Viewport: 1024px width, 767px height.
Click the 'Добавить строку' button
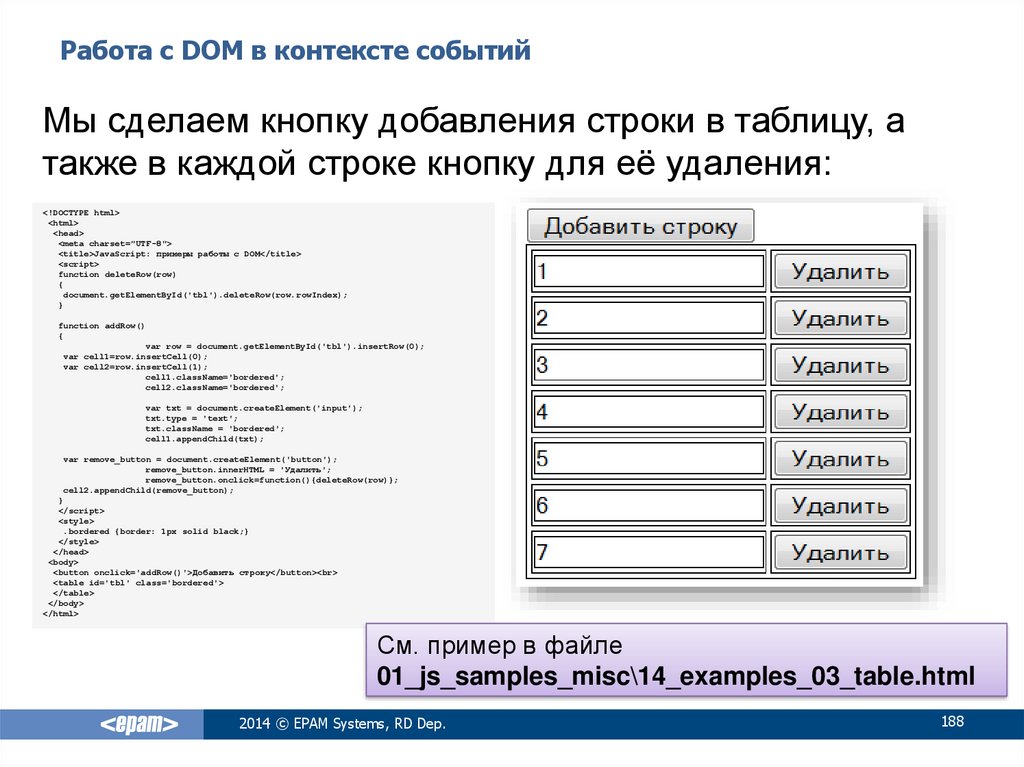(x=640, y=226)
